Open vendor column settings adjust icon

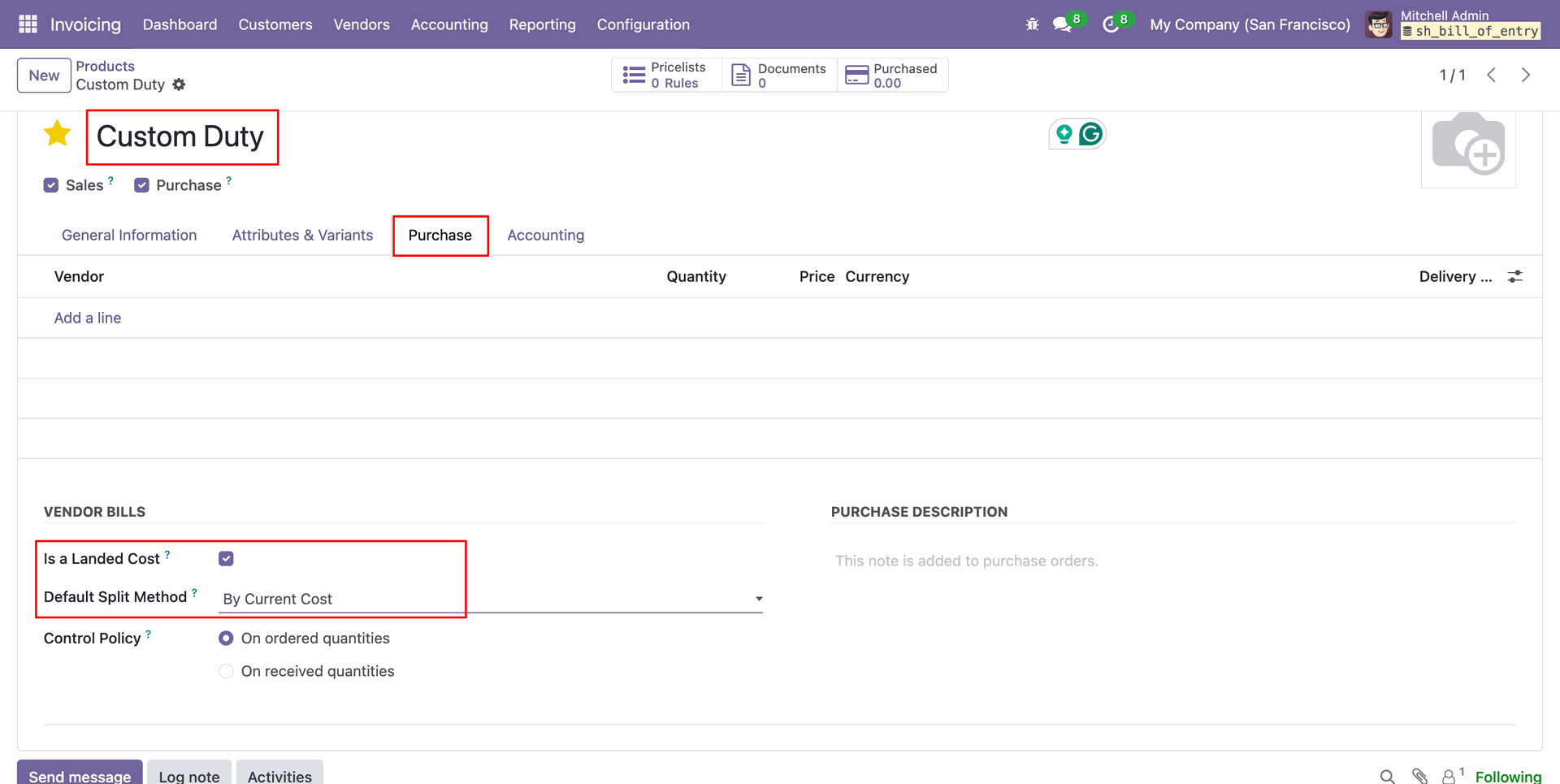pos(1514,277)
